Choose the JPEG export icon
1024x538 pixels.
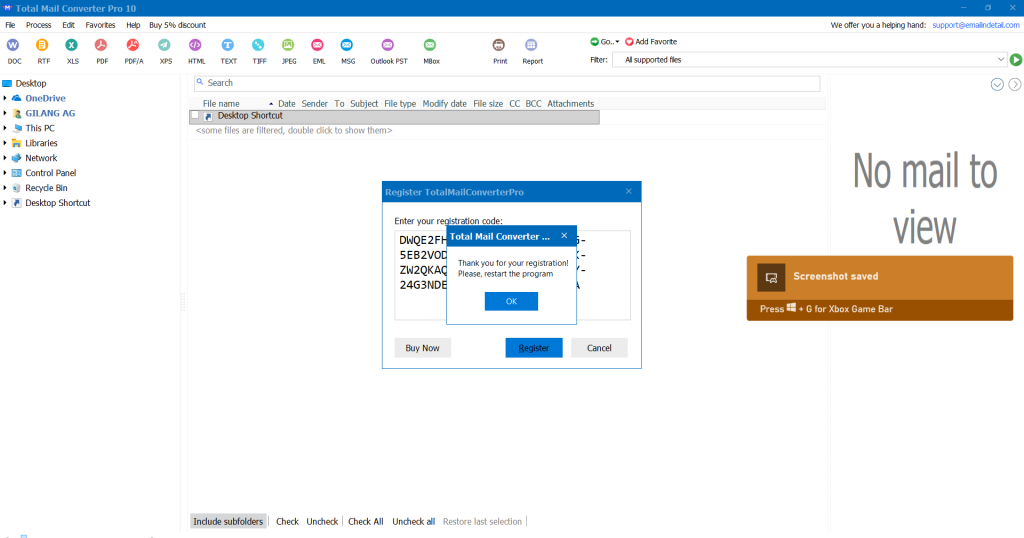288,45
